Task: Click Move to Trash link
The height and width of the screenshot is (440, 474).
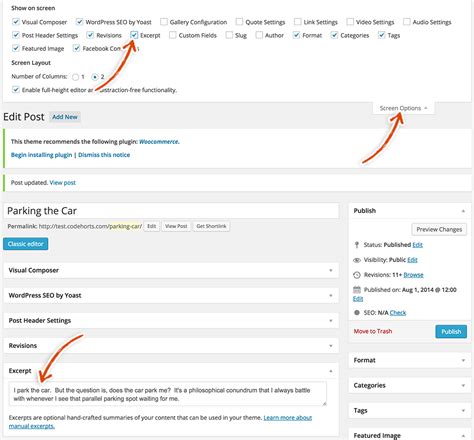Action: point(373,331)
